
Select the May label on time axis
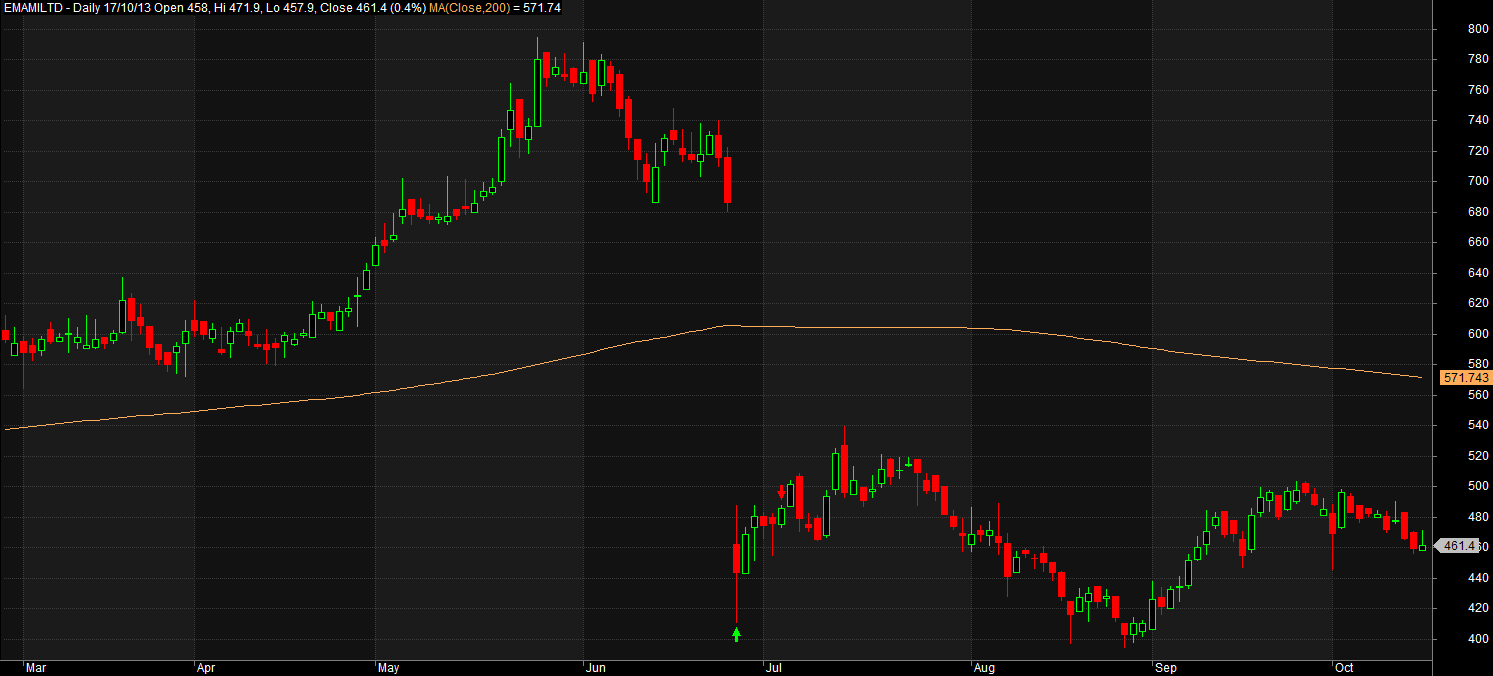pyautogui.click(x=389, y=666)
